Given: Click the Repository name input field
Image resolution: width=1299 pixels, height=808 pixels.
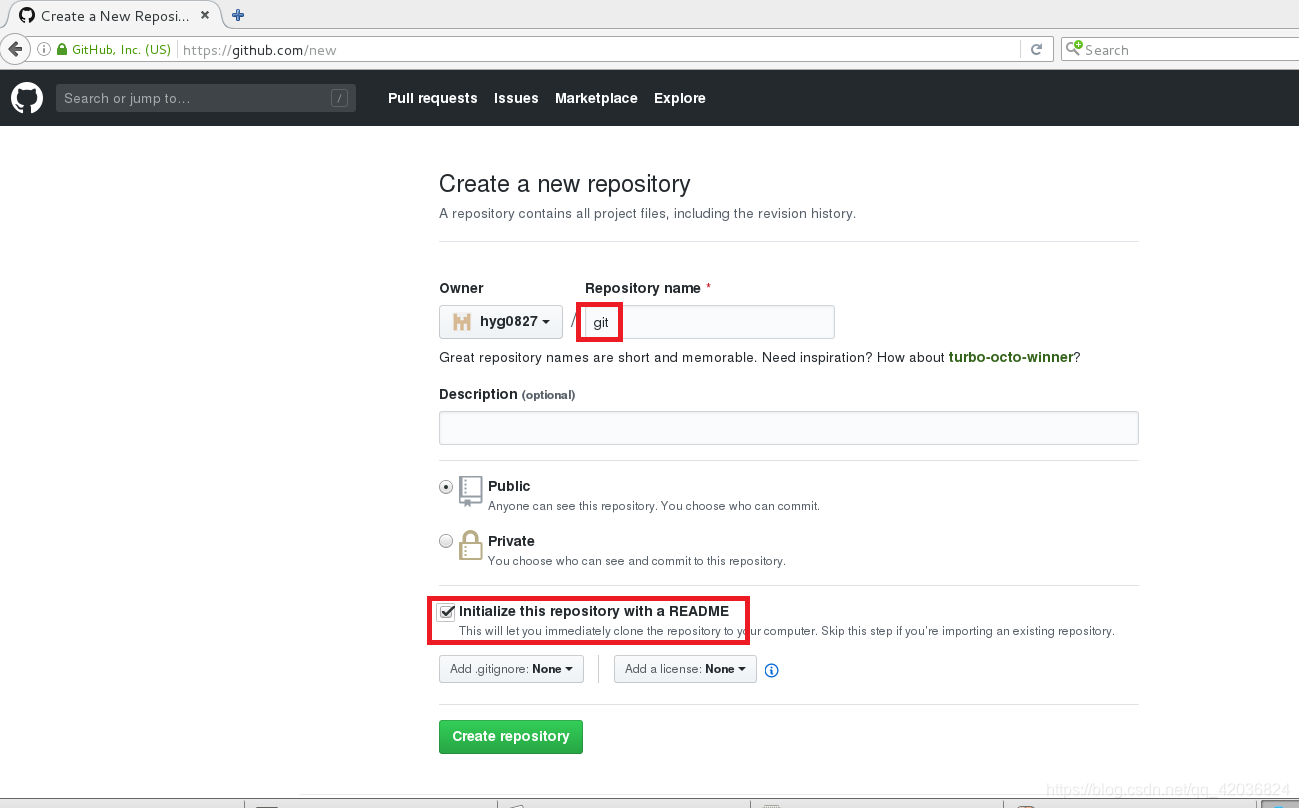Looking at the screenshot, I should point(710,322).
